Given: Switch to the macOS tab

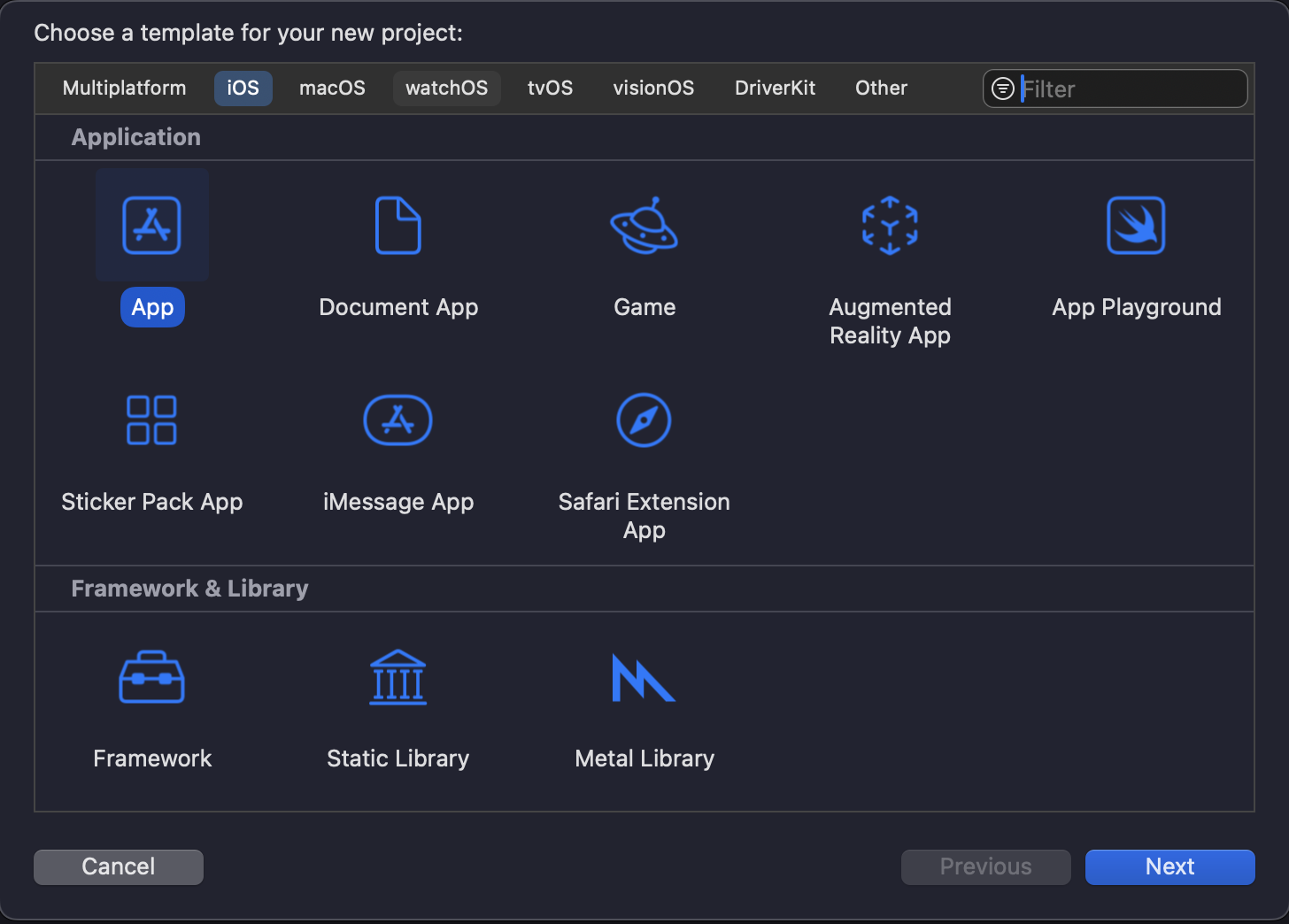Looking at the screenshot, I should point(332,89).
